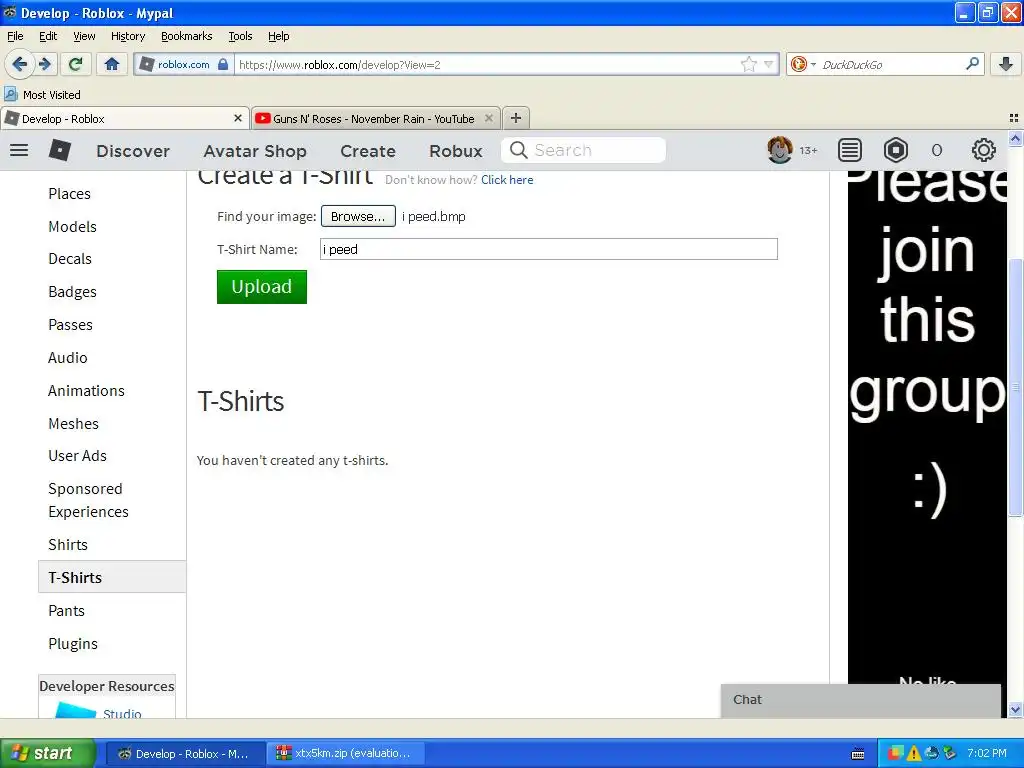
Task: Open the File menu
Action: click(15, 36)
